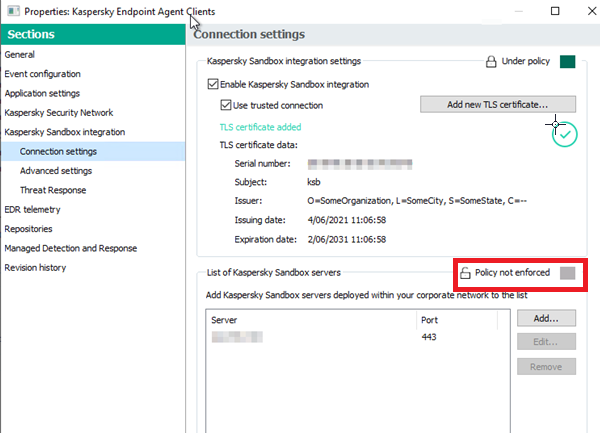The image size is (600, 433).
Task: Uncheck Enable Kaspersky Sandbox integration
Action: (x=213, y=84)
